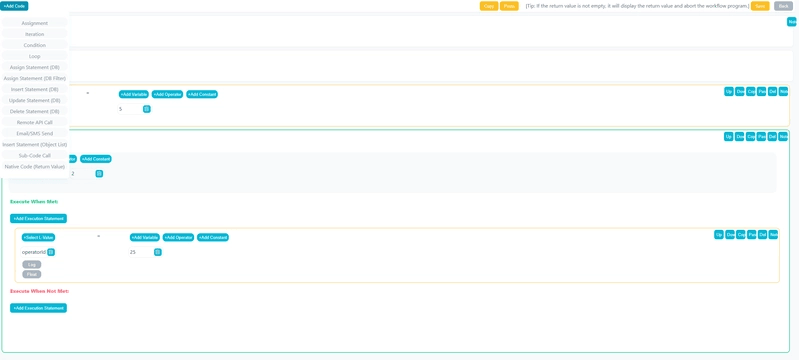Paste at the condition block
Viewport: 799px width, 360px height.
point(762,137)
